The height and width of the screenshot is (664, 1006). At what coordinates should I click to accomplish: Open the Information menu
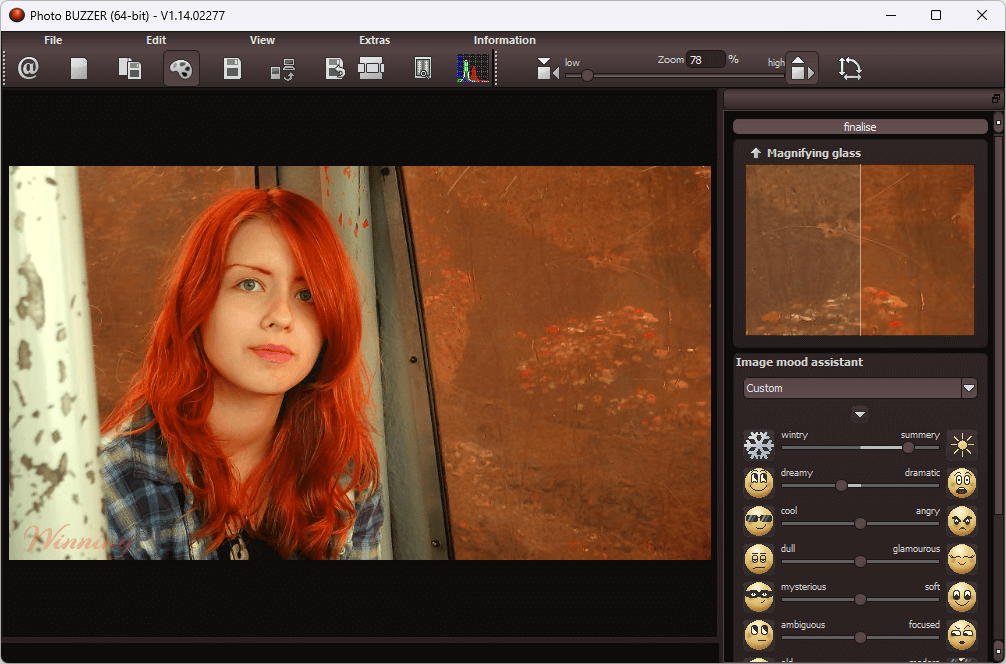click(504, 40)
